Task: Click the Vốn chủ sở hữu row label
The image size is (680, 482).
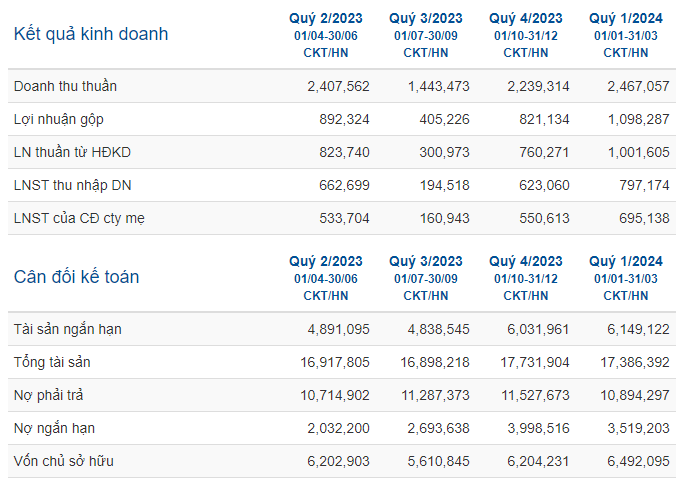Action: click(64, 461)
